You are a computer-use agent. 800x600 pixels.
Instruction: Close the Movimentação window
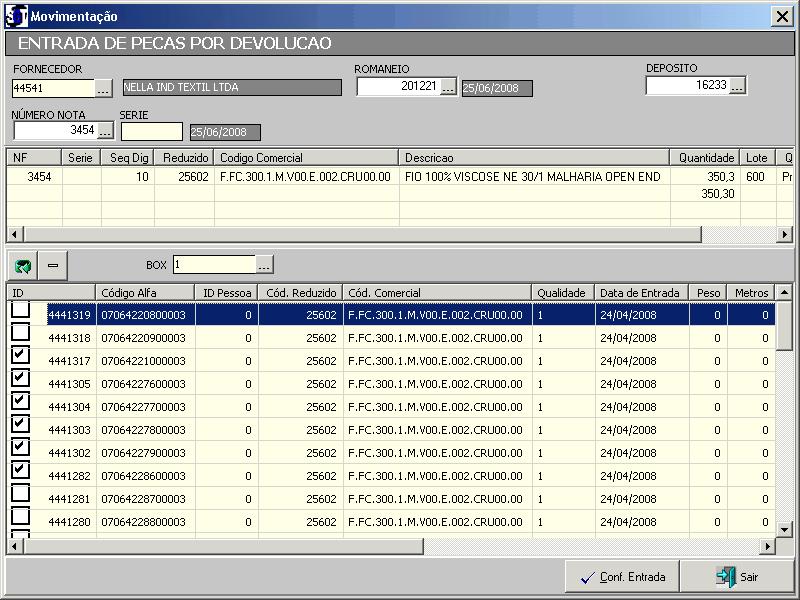[x=781, y=16]
